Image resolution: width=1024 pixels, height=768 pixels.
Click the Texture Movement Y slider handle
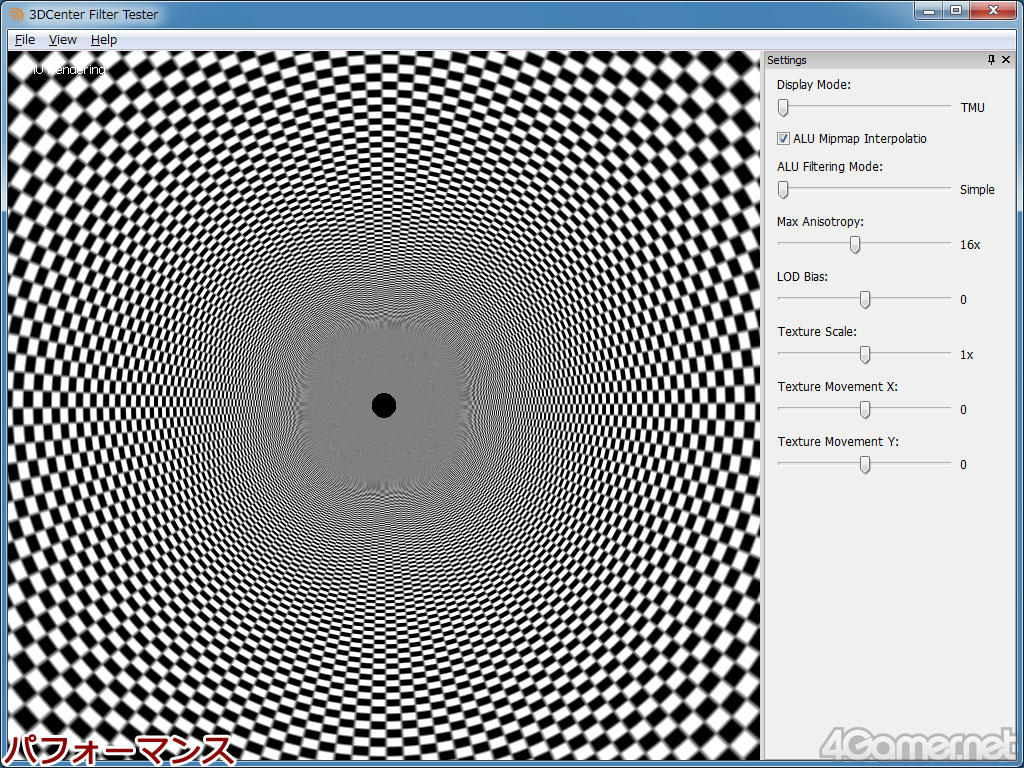(x=865, y=464)
